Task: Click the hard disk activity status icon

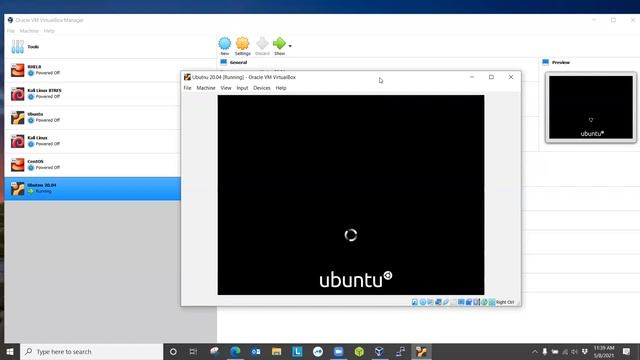Action: [415, 302]
